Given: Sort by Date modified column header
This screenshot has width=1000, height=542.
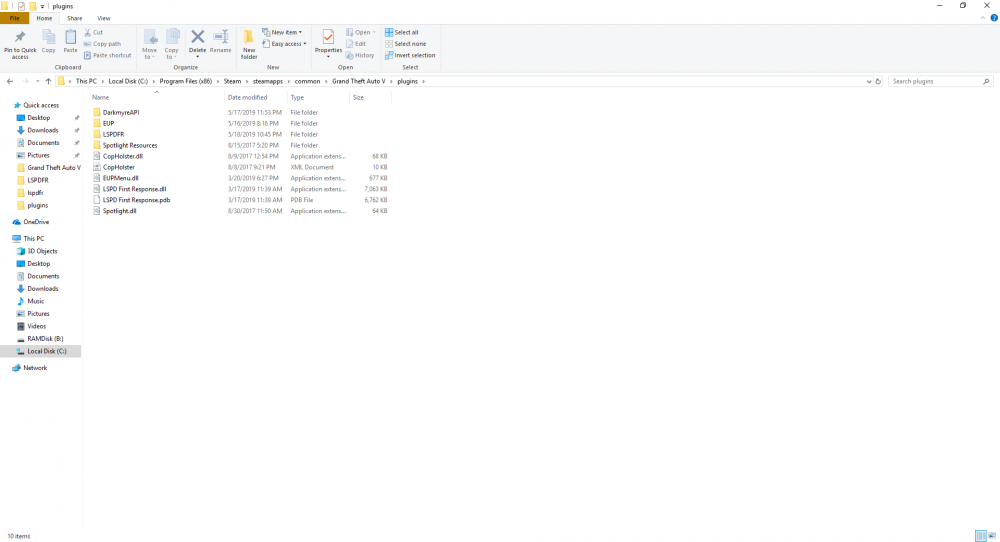Looking at the screenshot, I should point(256,98).
